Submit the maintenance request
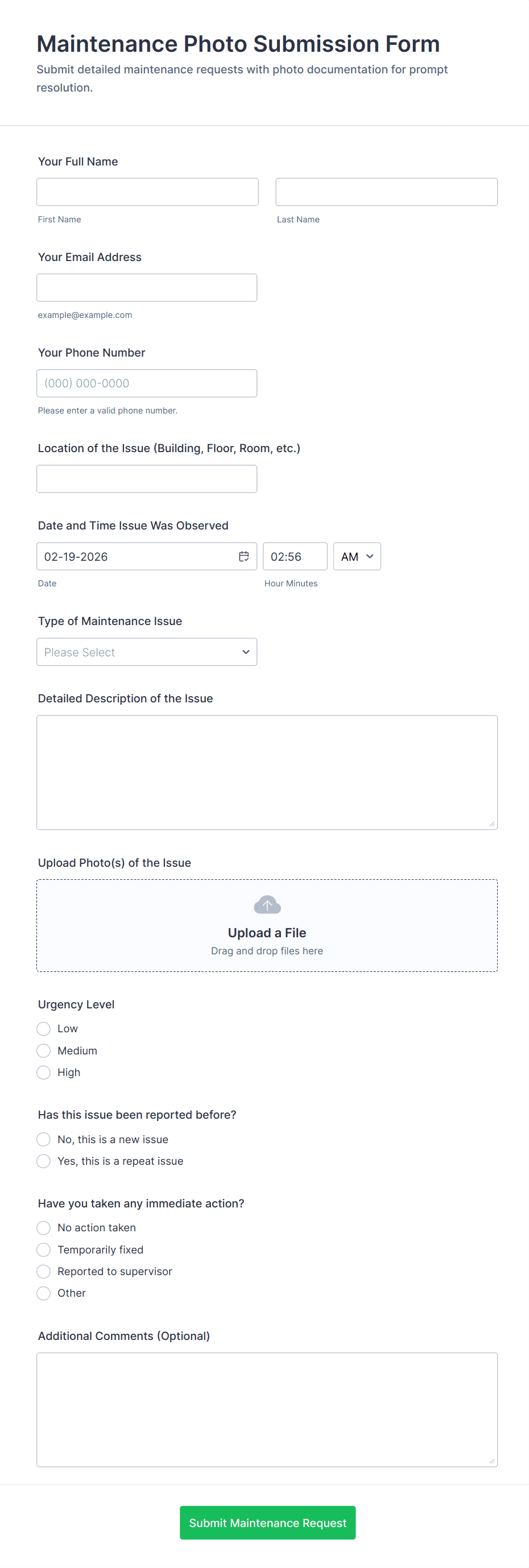This screenshot has width=529, height=1568. (x=267, y=1523)
